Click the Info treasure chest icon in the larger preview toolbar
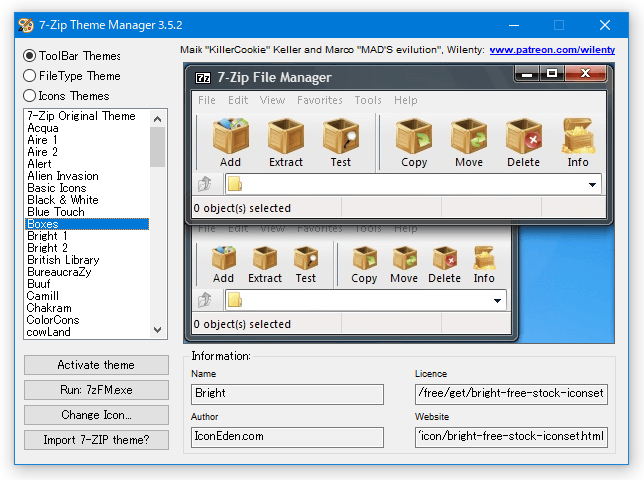 click(578, 136)
